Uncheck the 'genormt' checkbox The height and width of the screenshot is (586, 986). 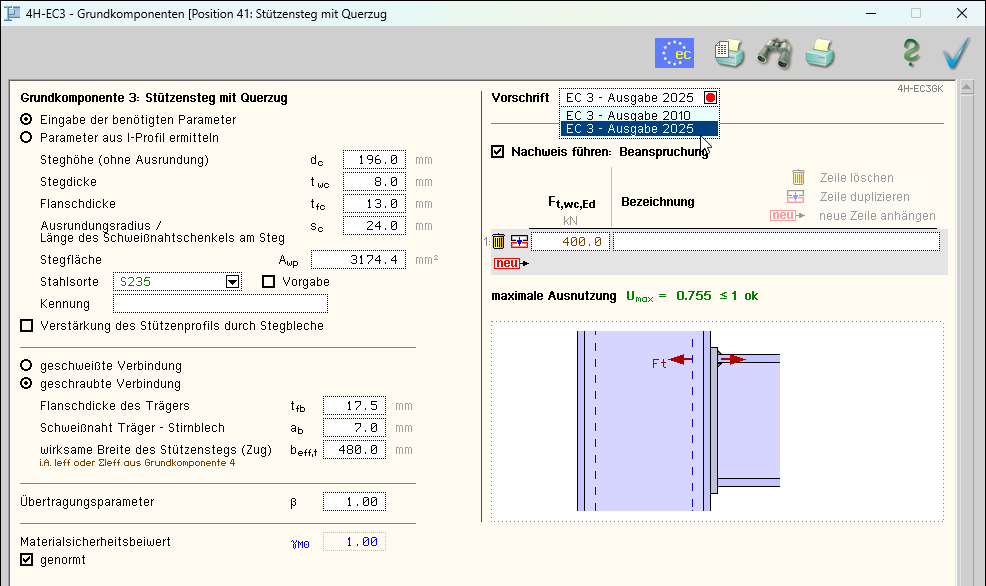[x=26, y=560]
